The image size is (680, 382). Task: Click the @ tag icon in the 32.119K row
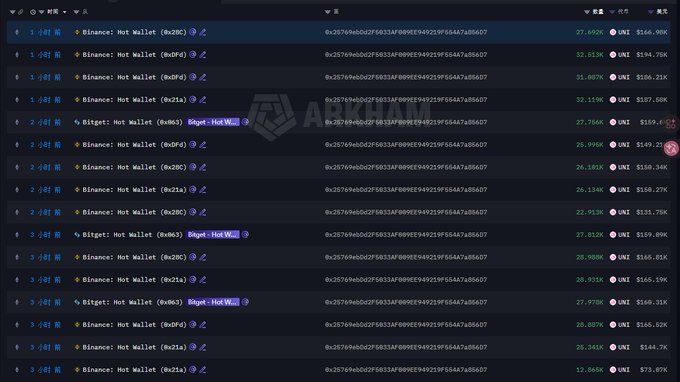(193, 100)
